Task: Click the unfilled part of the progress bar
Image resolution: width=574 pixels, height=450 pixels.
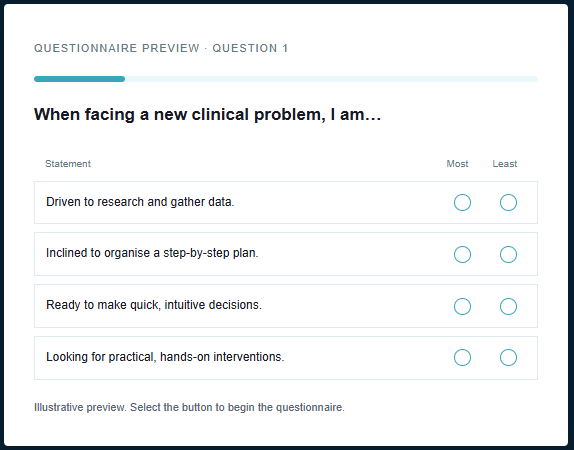Action: 331,79
